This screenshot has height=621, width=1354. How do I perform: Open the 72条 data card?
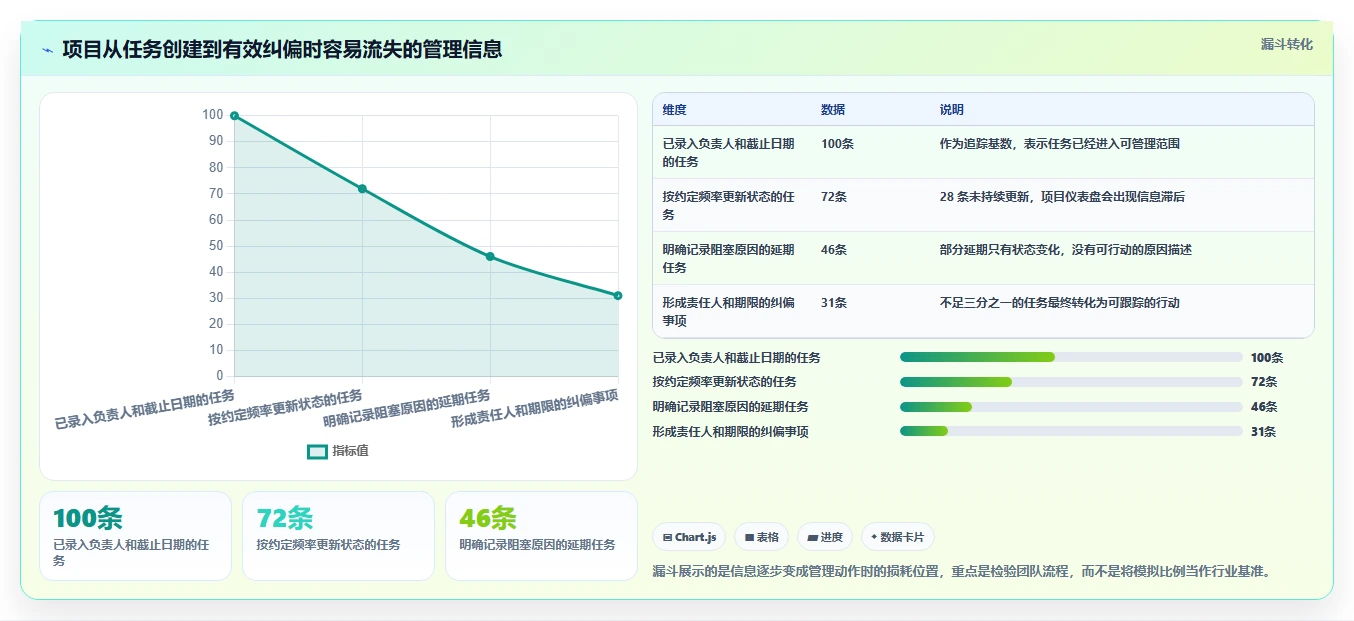pos(338,536)
